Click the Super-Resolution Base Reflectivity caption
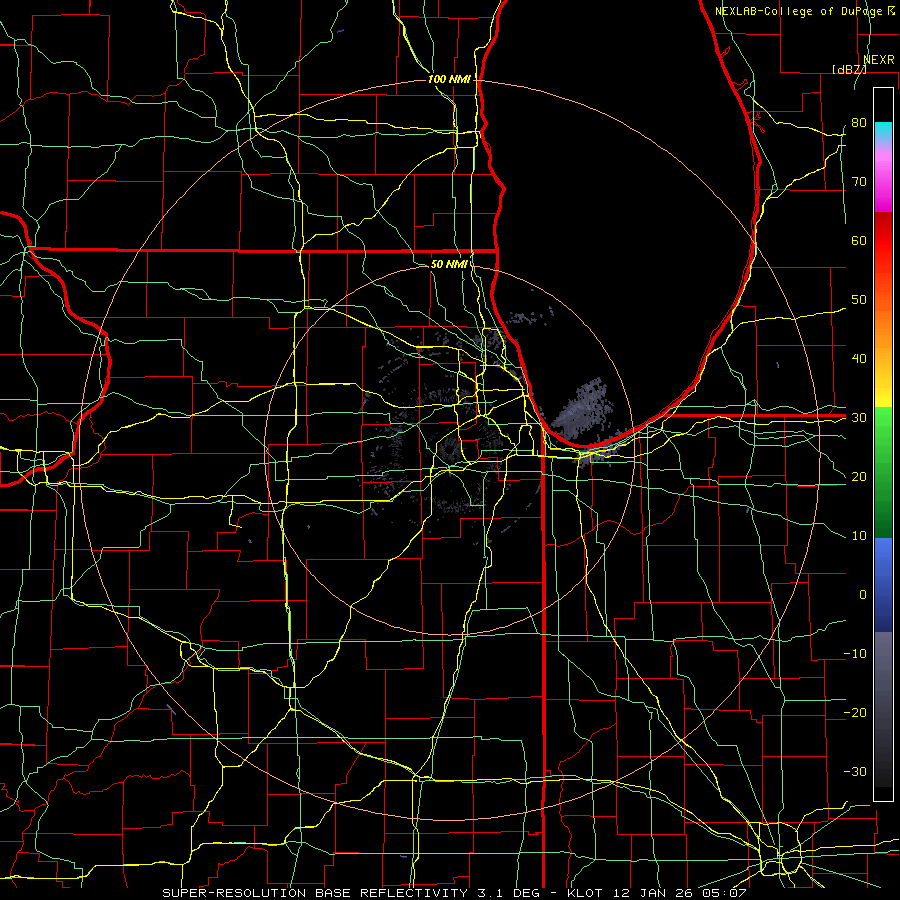 454,893
